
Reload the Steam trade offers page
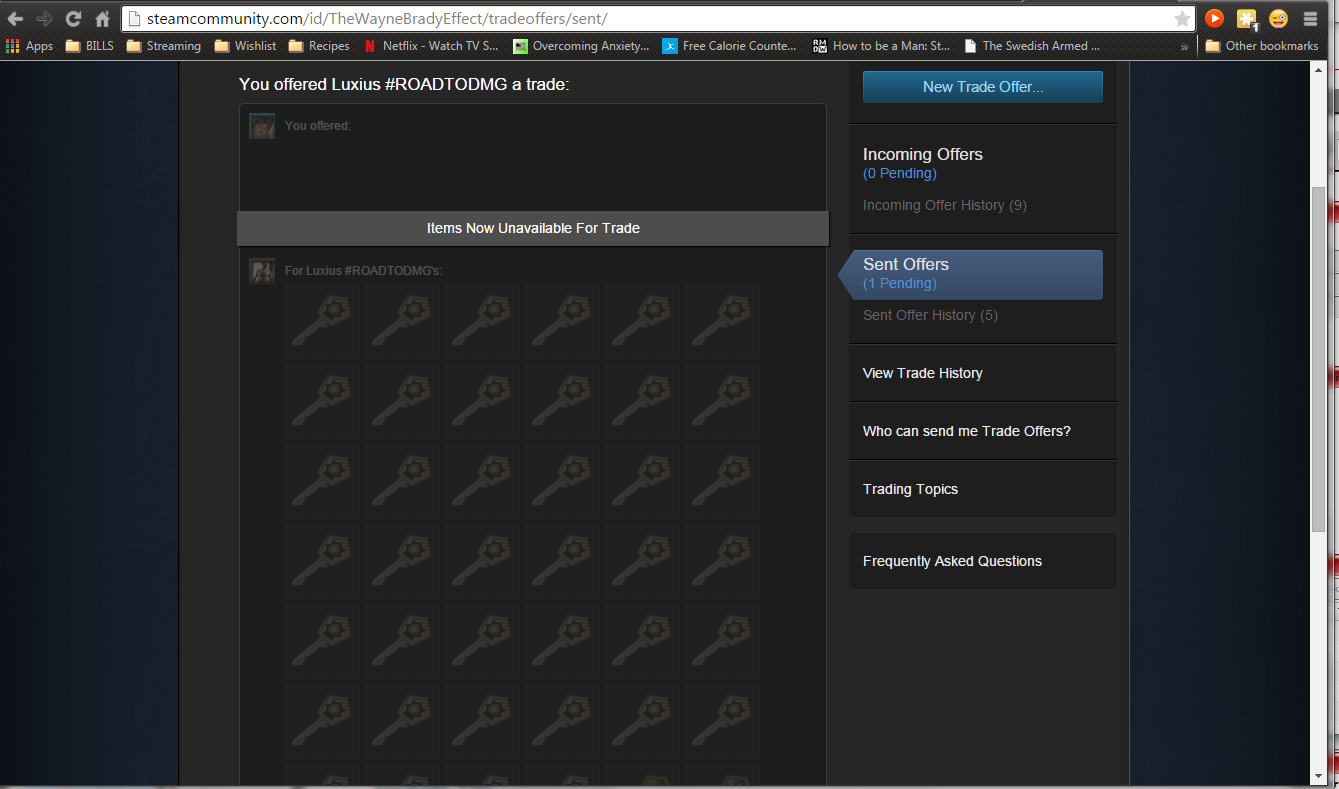pos(73,19)
